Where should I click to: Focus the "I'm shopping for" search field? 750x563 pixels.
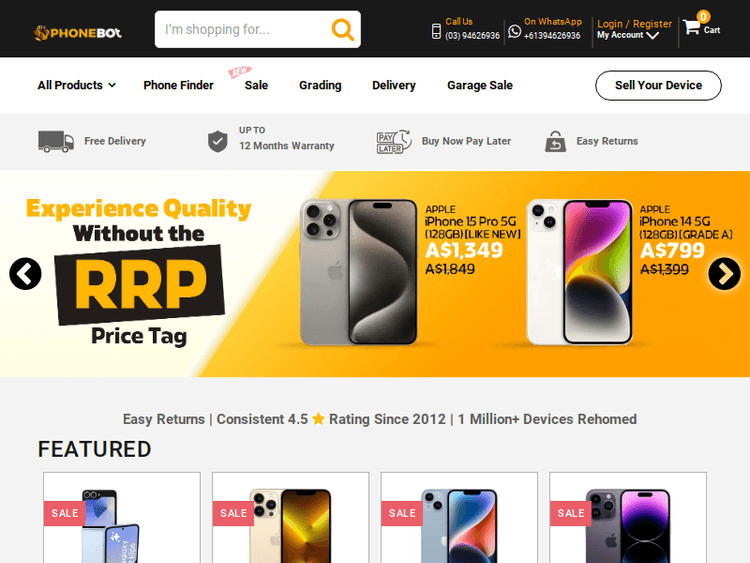click(x=242, y=30)
